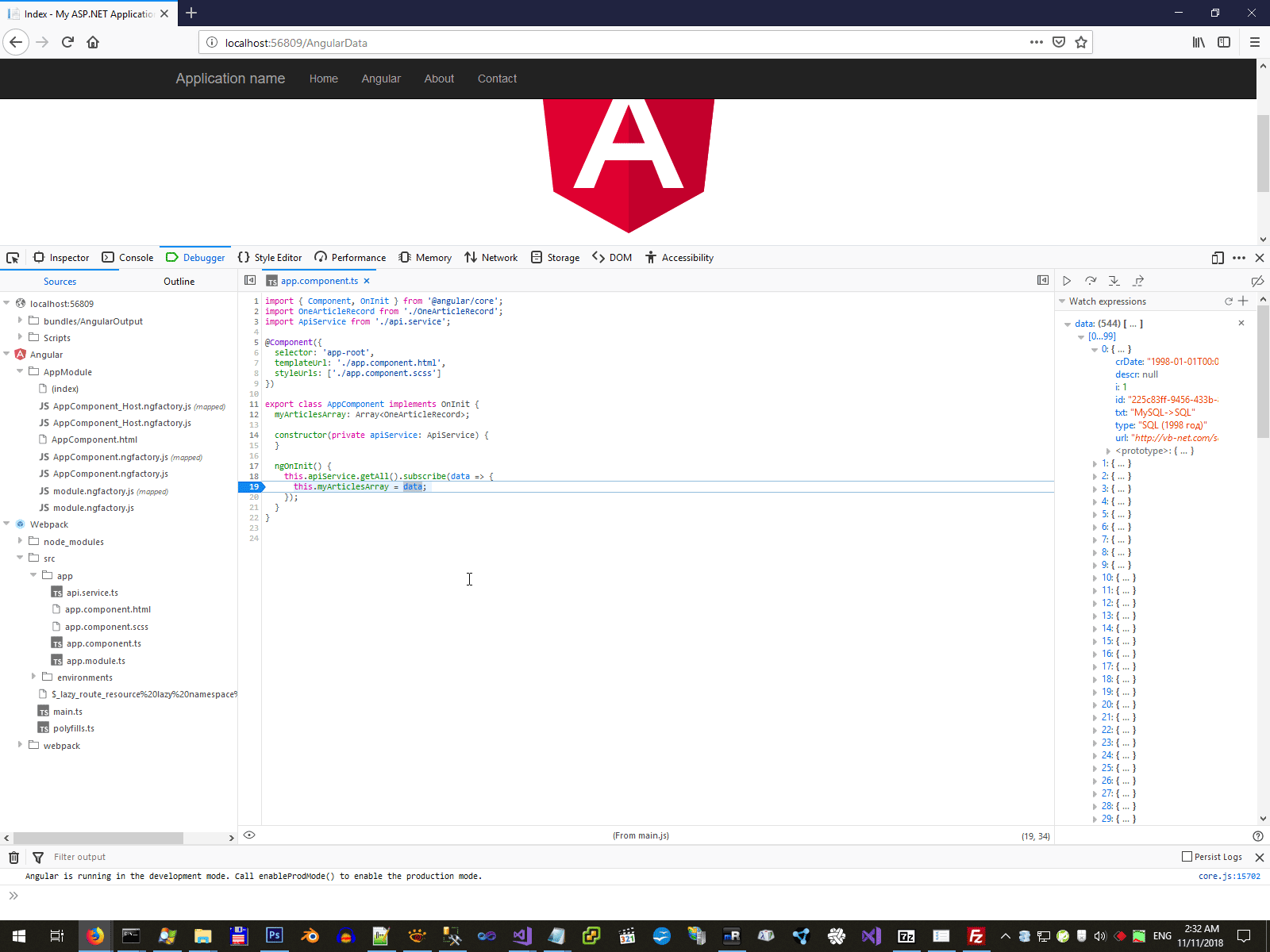Switch to the Outline tab in sources
Viewport: 1270px width, 952px height.
tap(179, 282)
